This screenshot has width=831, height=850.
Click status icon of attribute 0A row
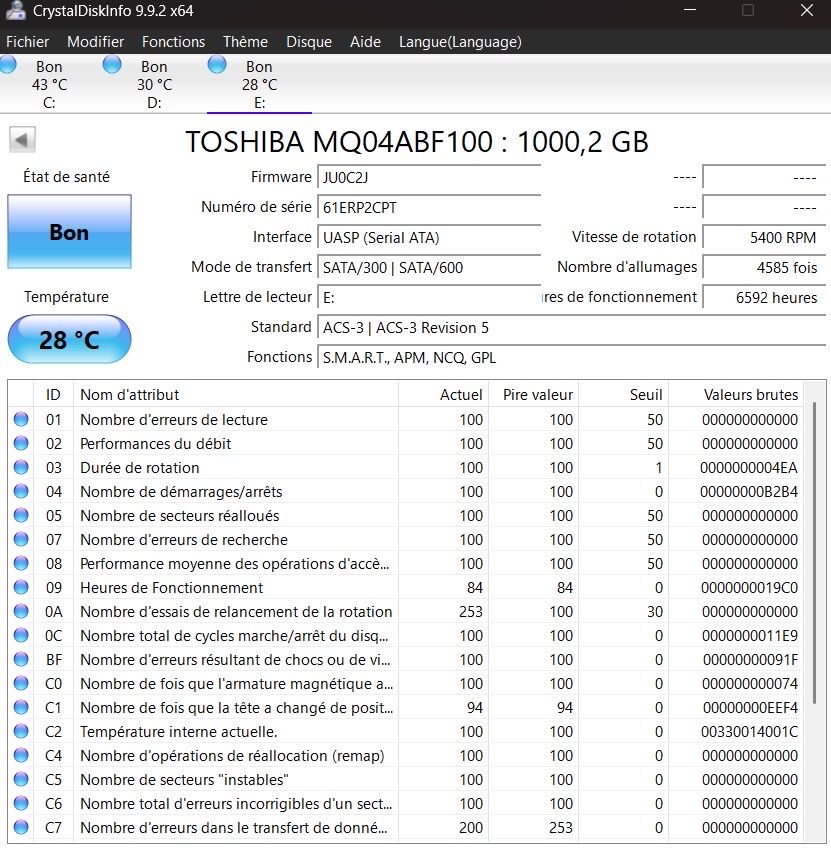click(21, 611)
